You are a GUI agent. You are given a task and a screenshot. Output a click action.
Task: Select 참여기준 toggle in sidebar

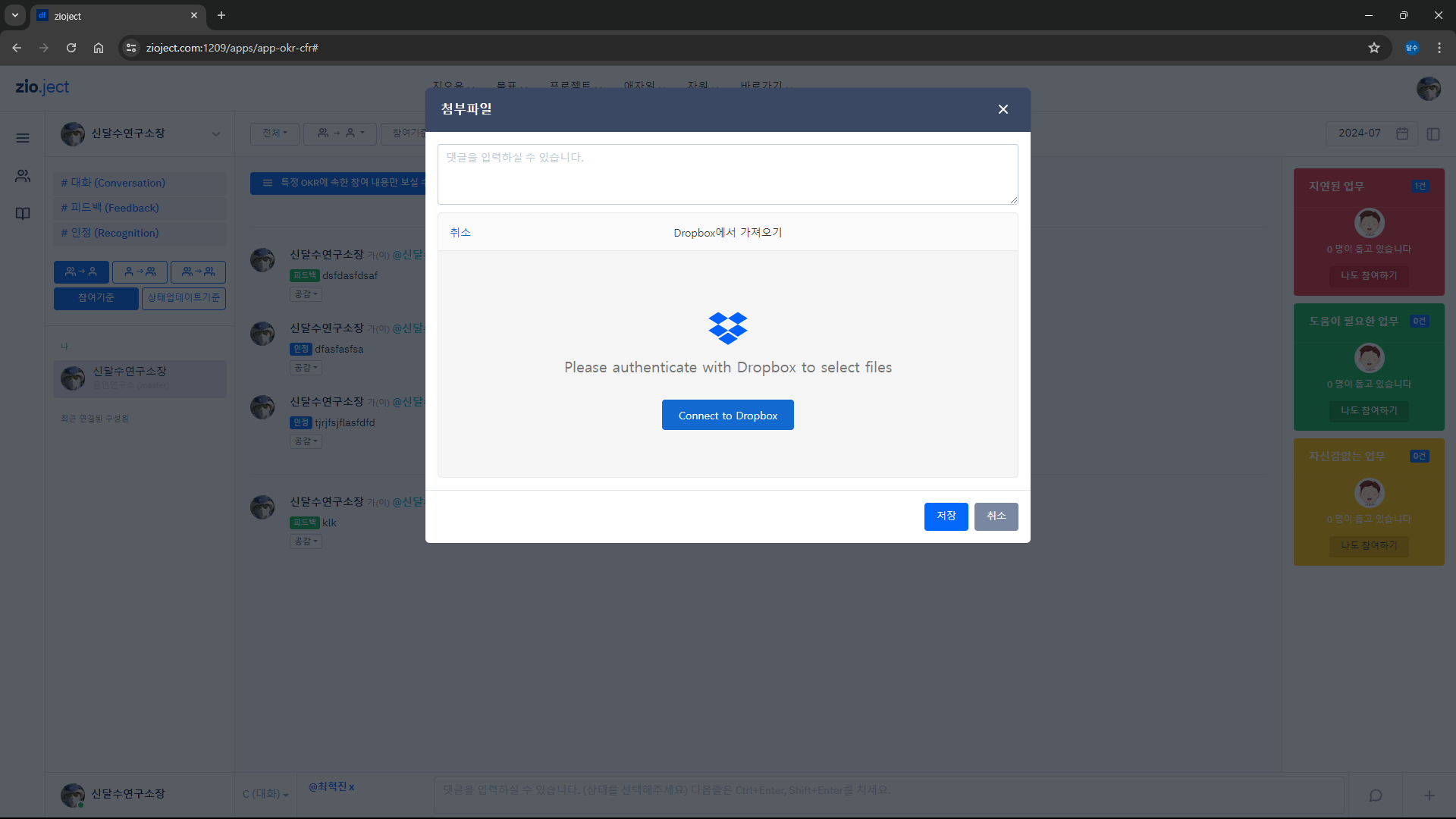tap(96, 298)
